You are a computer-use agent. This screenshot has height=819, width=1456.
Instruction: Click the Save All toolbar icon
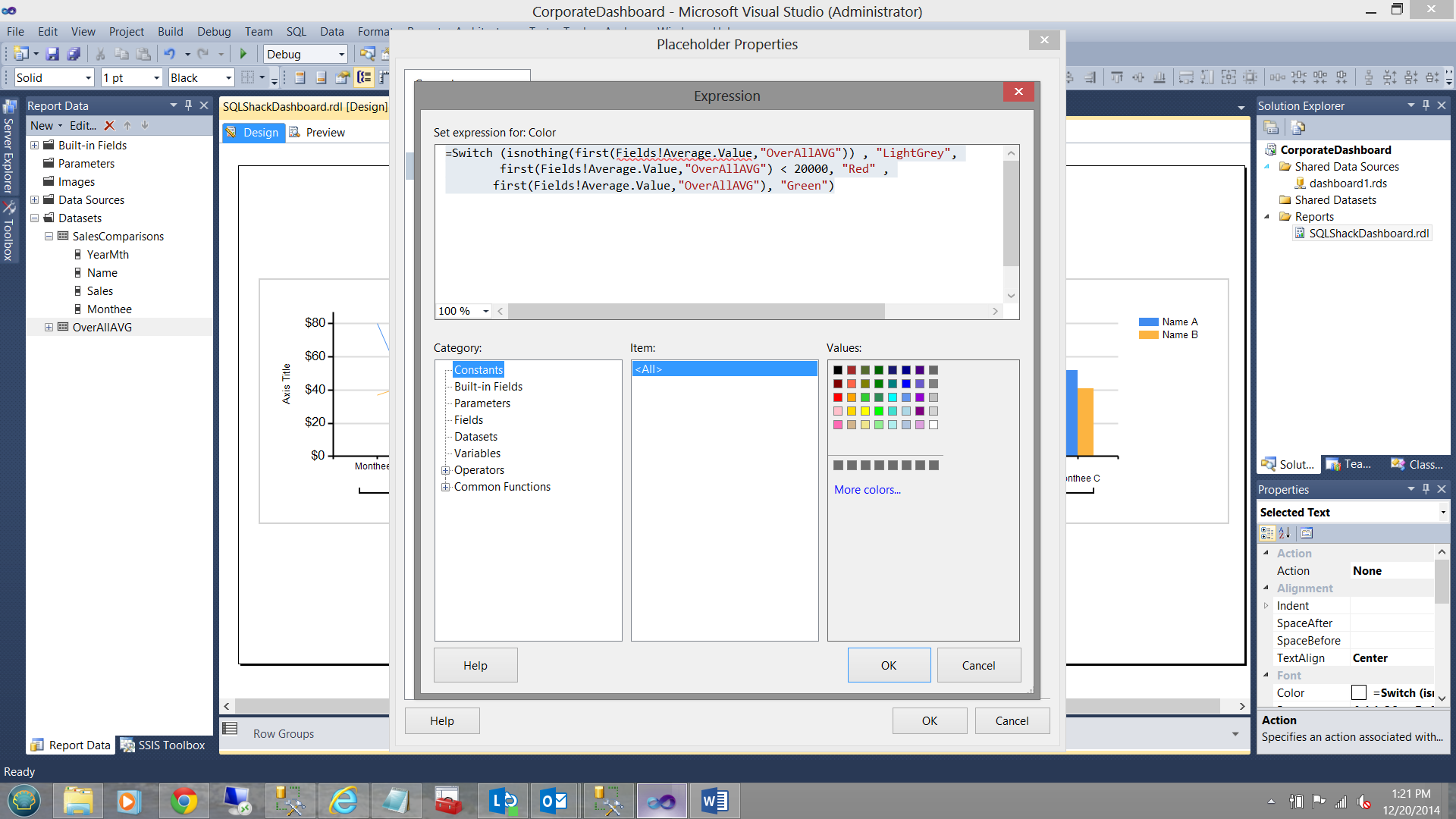pyautogui.click(x=74, y=54)
